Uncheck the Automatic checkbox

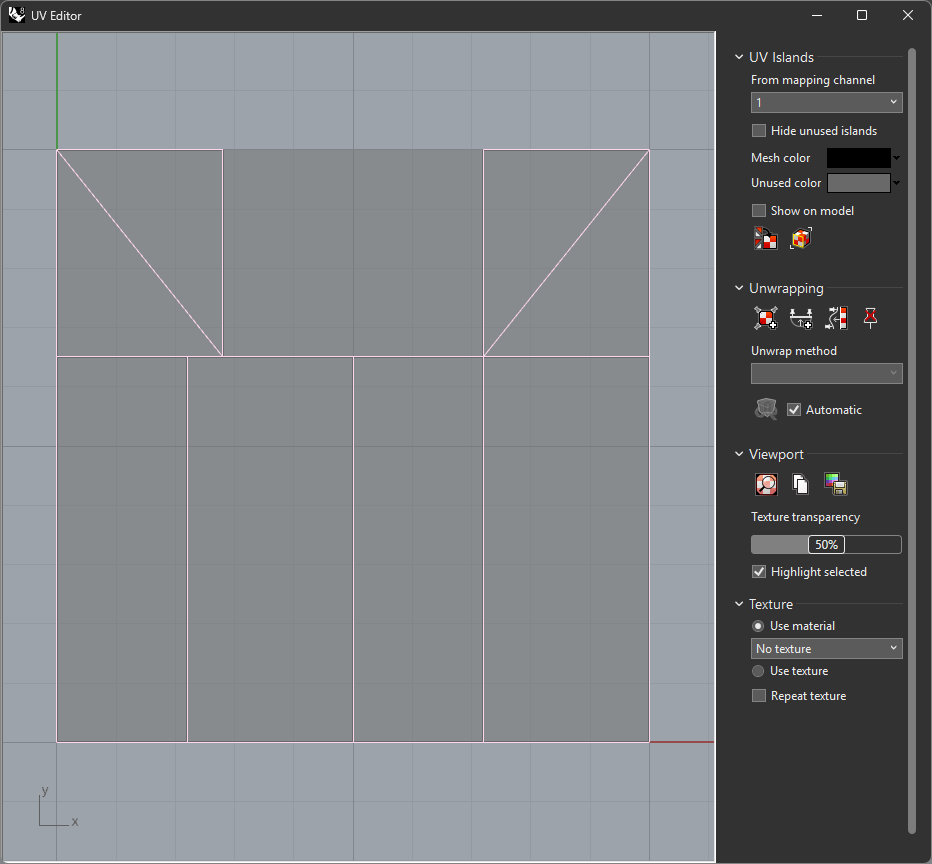(794, 410)
